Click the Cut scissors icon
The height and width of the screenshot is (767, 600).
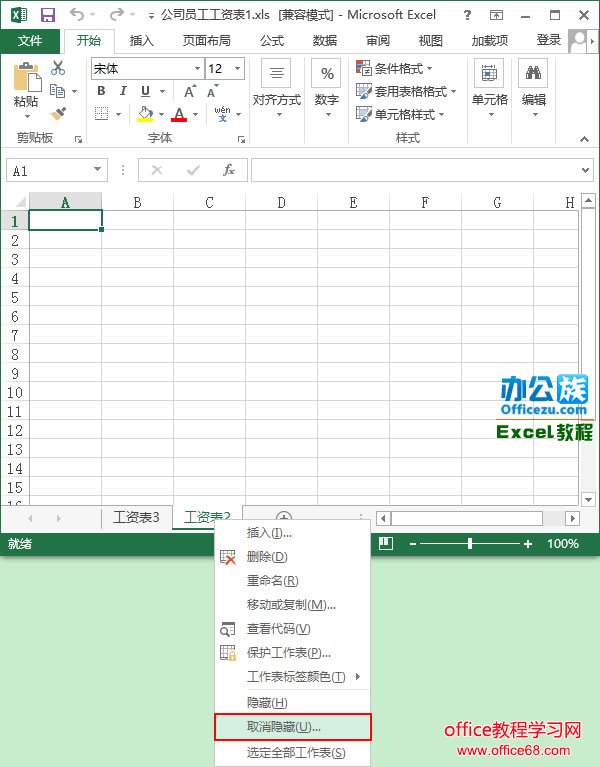click(58, 68)
